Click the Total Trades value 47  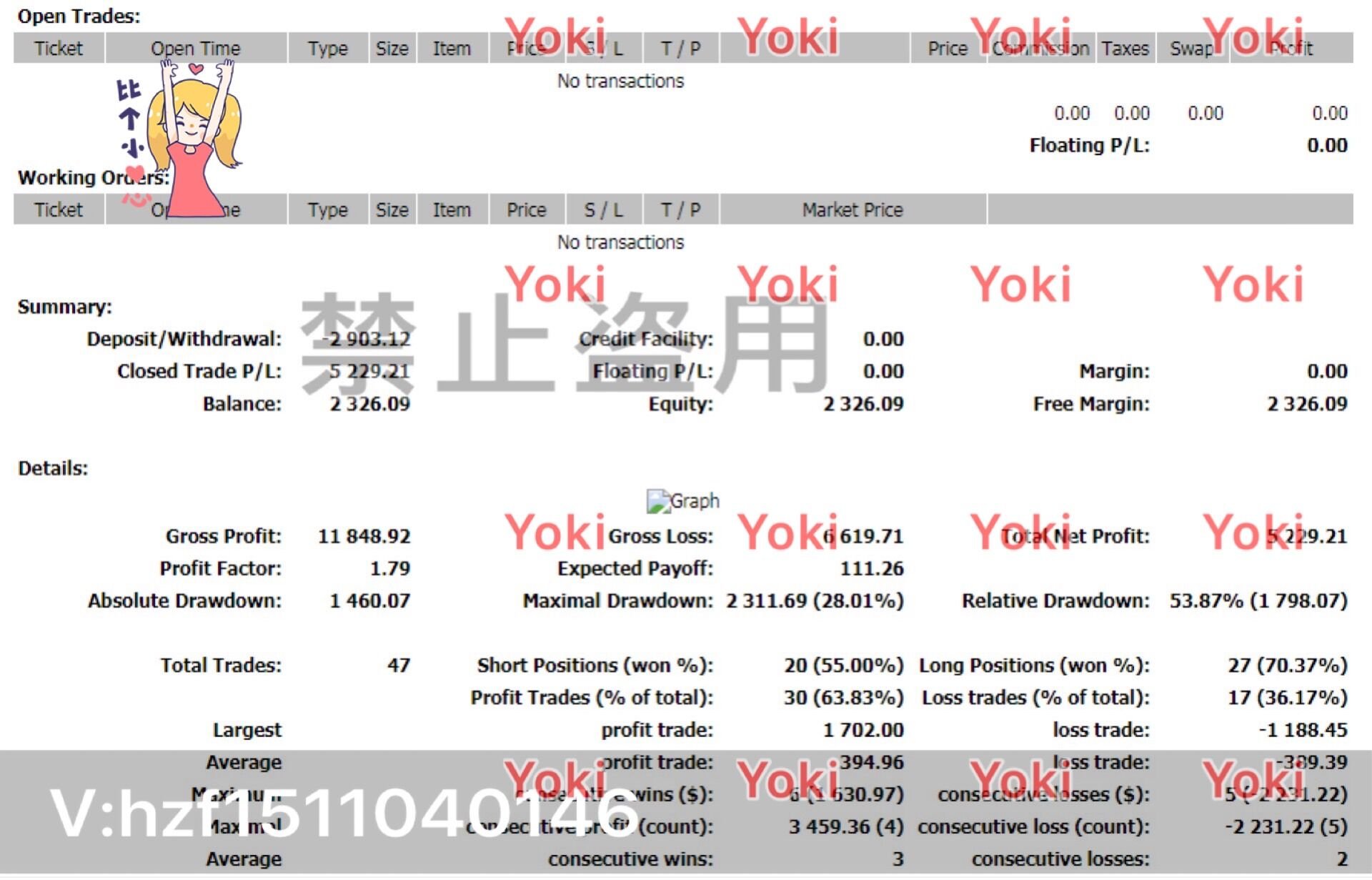[x=398, y=666]
